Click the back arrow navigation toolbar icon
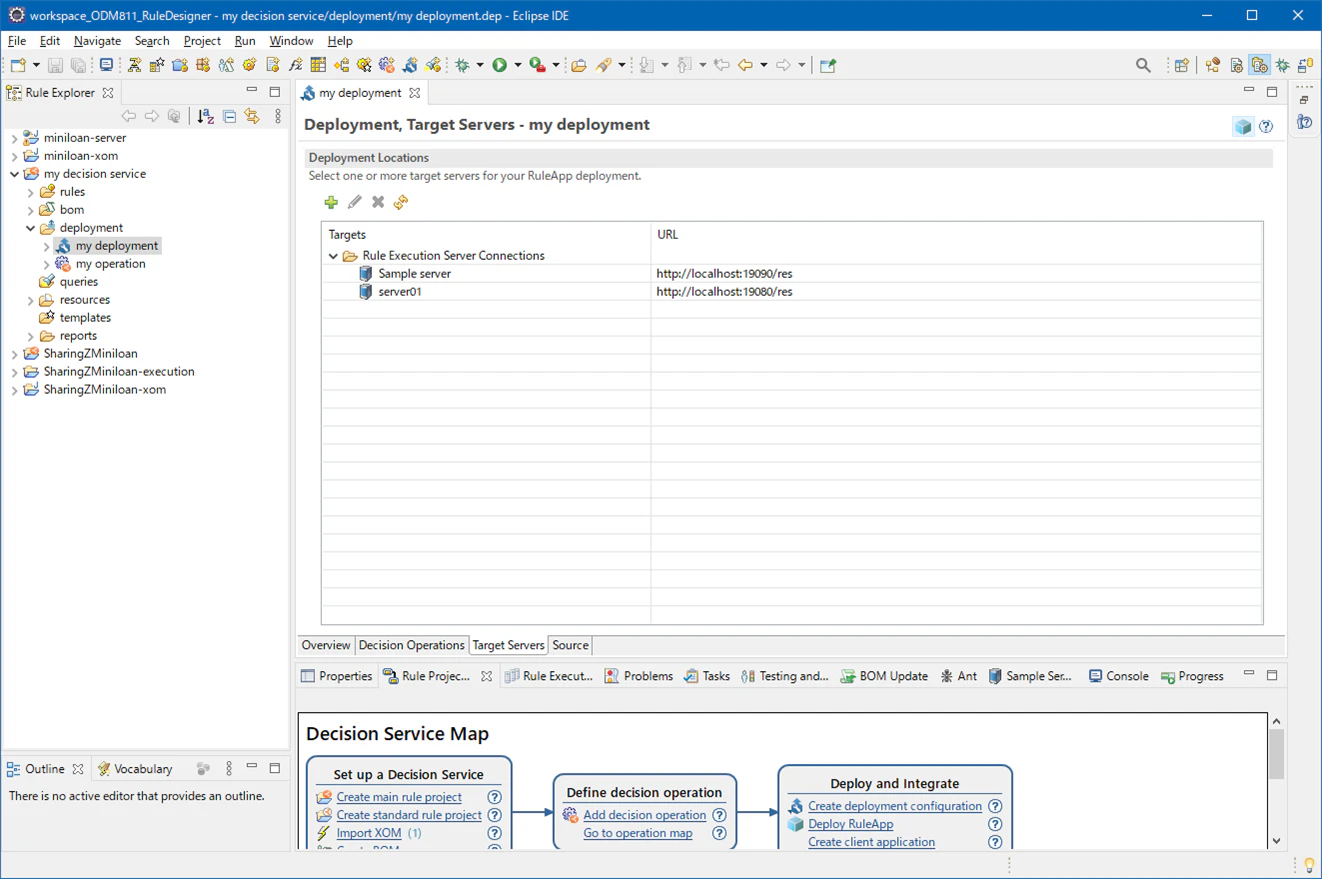This screenshot has height=879, width=1322. tap(745, 65)
